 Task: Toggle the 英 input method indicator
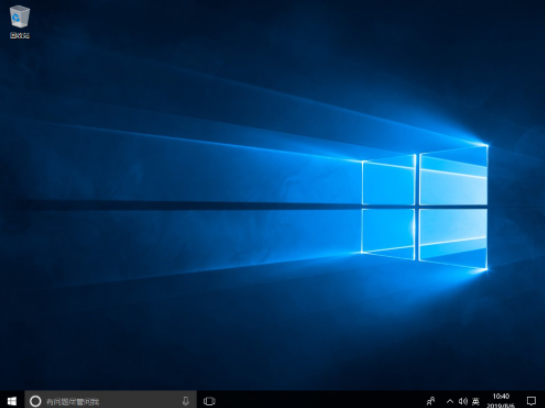475,401
